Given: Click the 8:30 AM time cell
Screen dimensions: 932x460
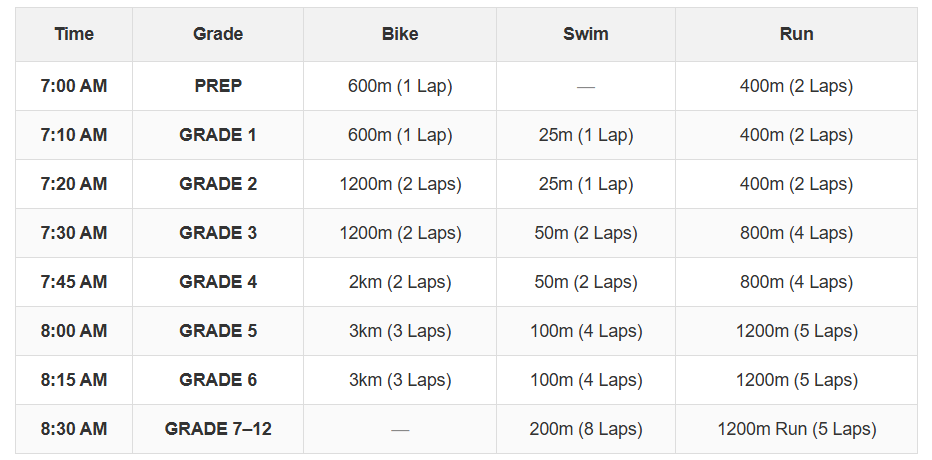Looking at the screenshot, I should 74,429.
